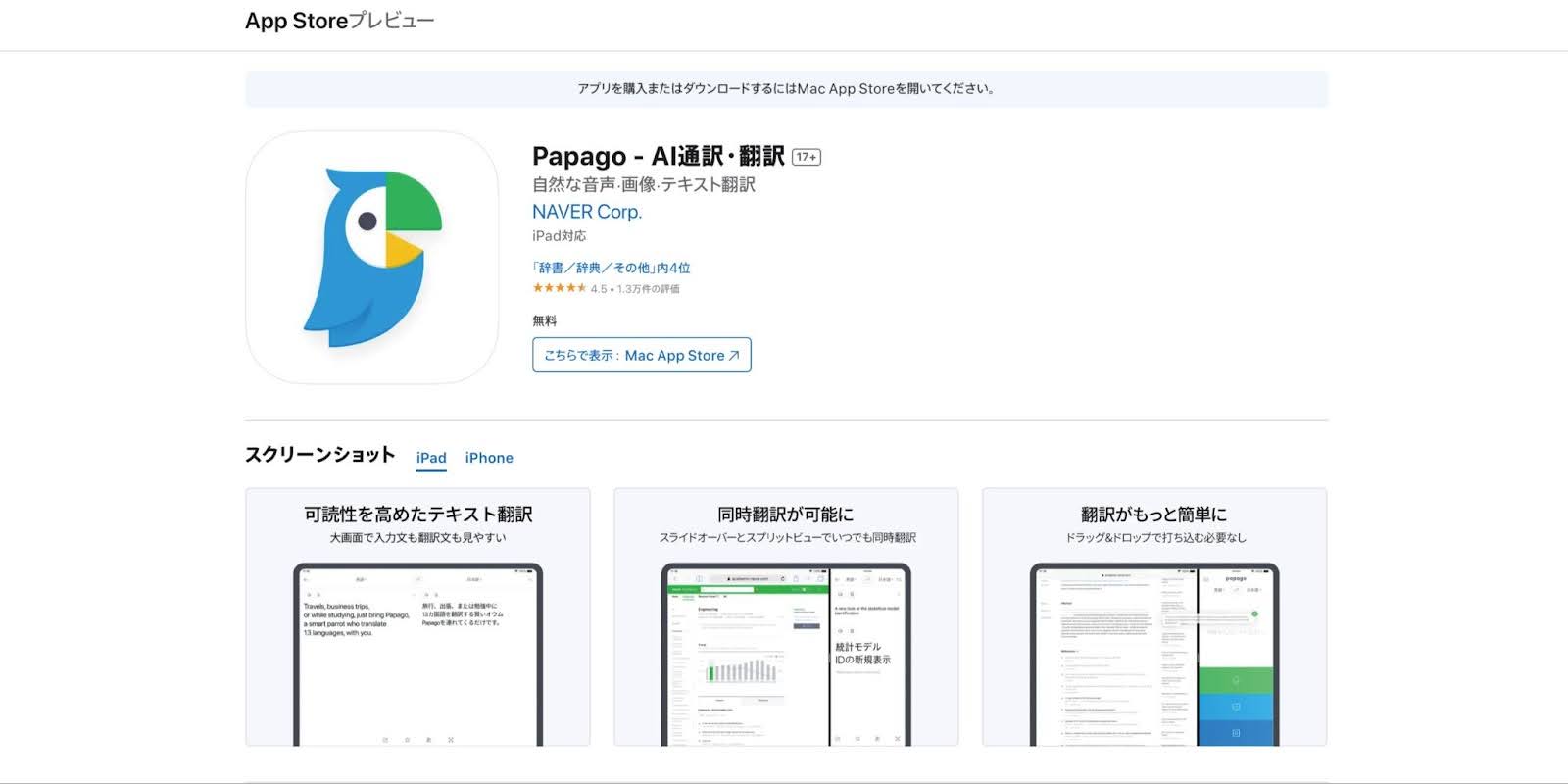1568x784 pixels.
Task: Click the Papago - AI通訳・翻訳 title
Action: (x=658, y=157)
